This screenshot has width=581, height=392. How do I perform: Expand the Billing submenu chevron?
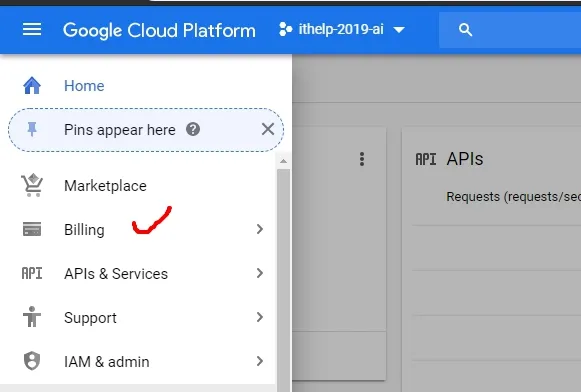coord(260,229)
